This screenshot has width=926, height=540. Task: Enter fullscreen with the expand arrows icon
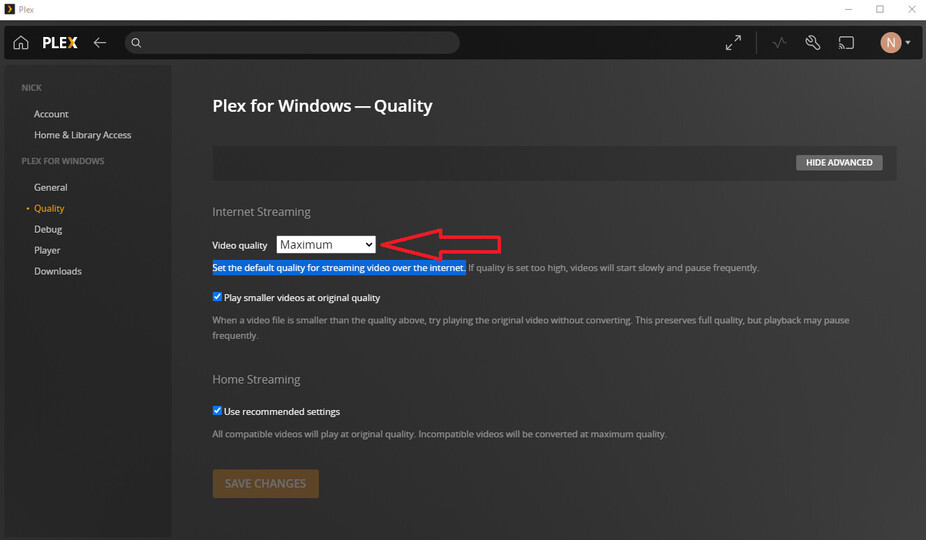733,43
